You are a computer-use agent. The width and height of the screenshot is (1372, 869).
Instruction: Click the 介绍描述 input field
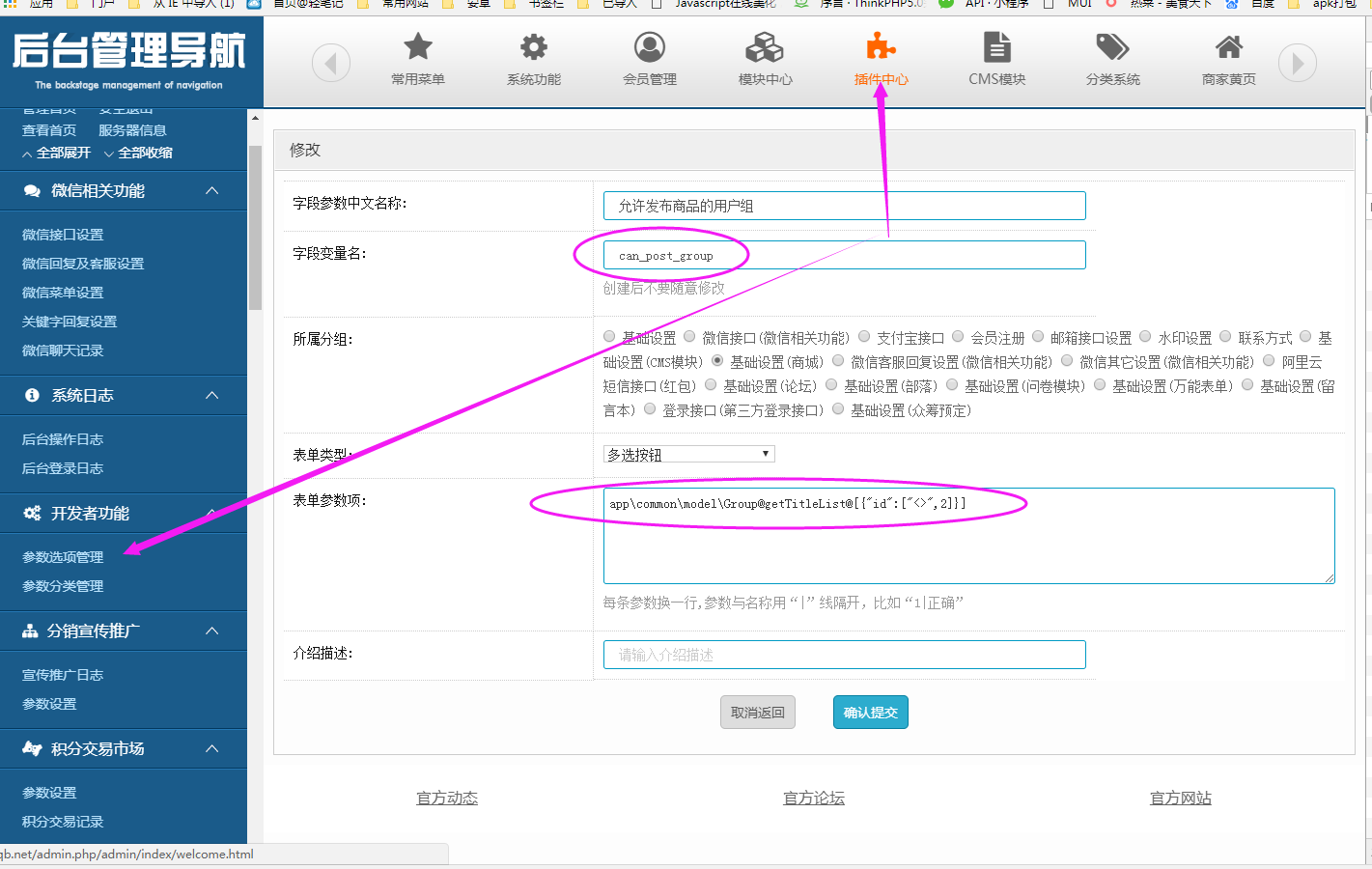coord(844,655)
